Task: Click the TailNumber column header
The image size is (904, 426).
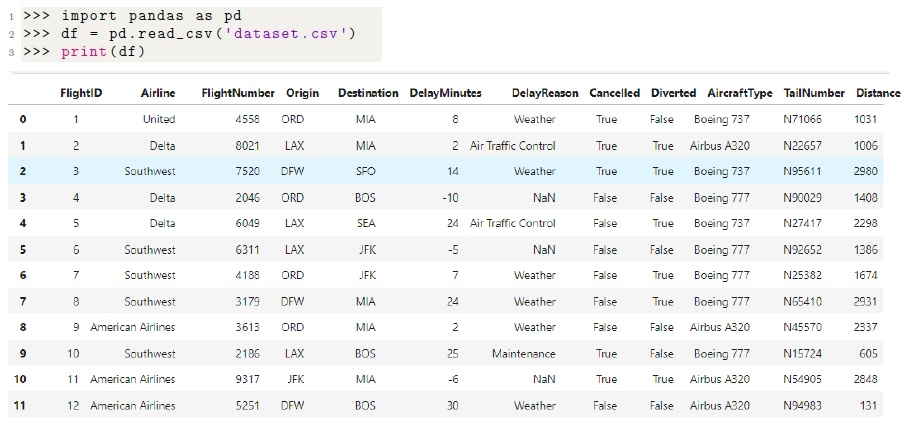Action: (814, 93)
